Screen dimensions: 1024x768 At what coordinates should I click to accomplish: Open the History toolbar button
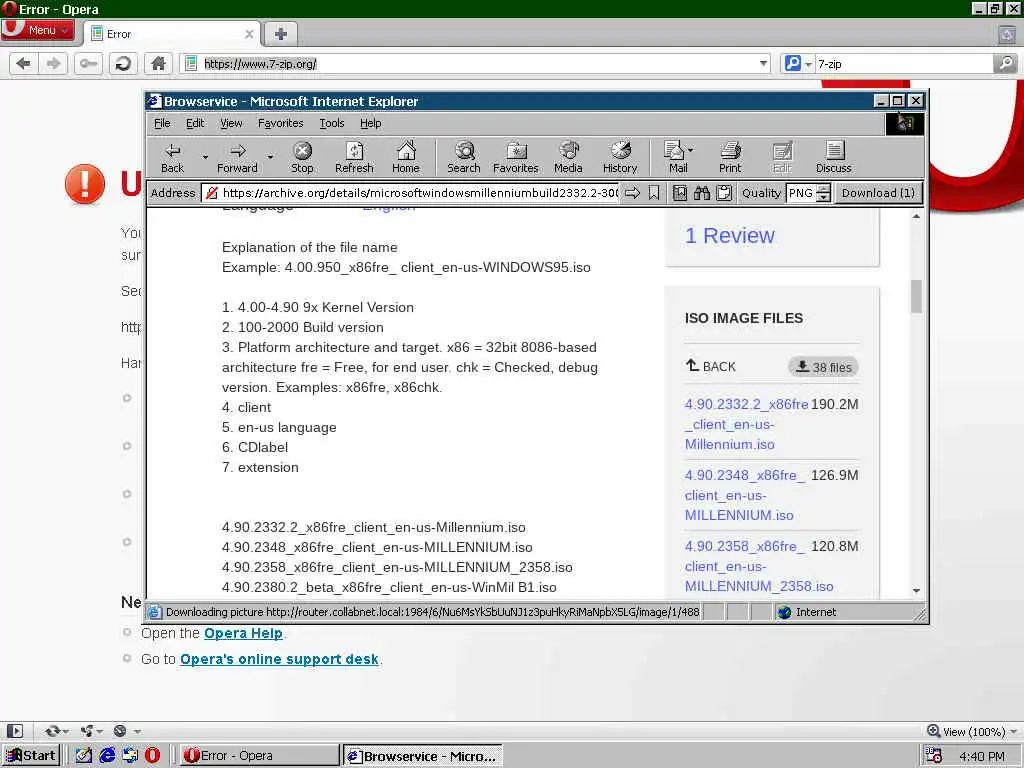click(620, 158)
